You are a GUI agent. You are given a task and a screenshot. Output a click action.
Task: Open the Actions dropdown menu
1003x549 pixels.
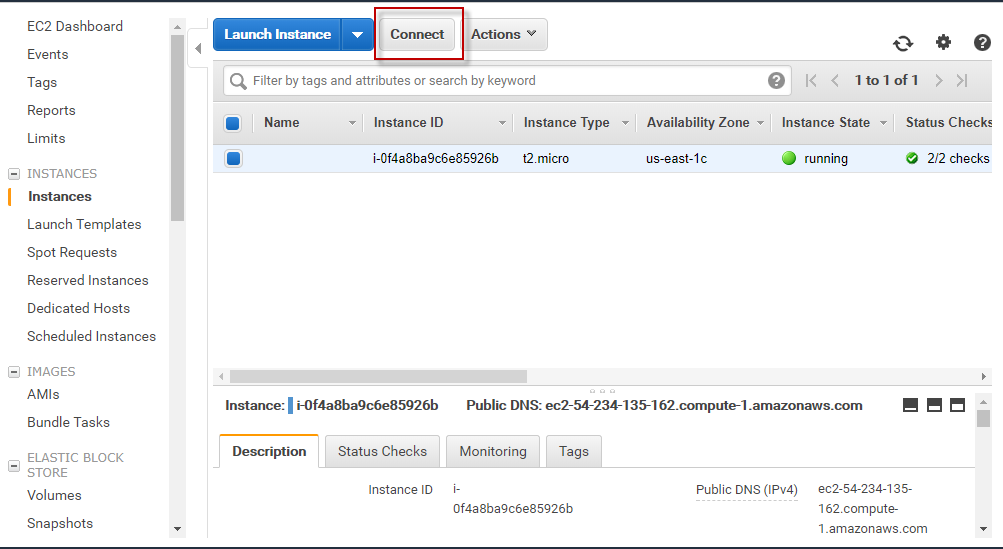[x=504, y=34]
